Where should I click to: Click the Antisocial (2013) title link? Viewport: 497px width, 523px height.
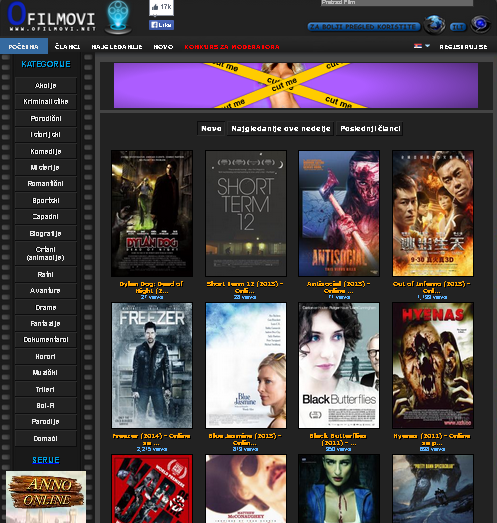point(339,287)
